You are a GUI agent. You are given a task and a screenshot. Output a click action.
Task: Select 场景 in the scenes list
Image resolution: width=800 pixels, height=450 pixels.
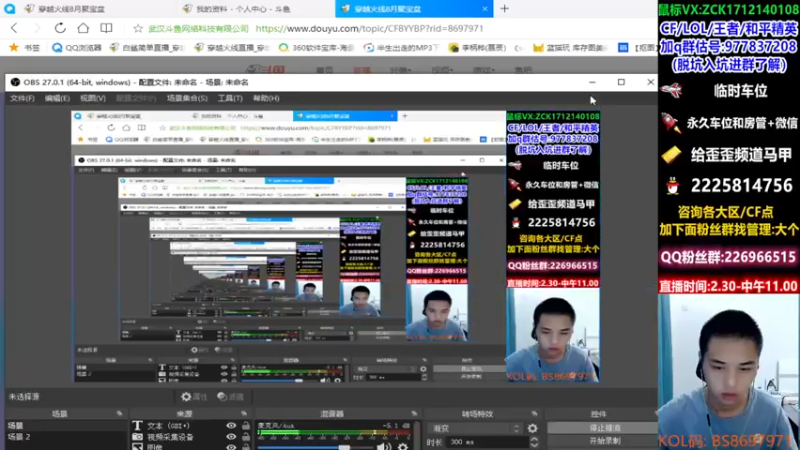[x=65, y=426]
